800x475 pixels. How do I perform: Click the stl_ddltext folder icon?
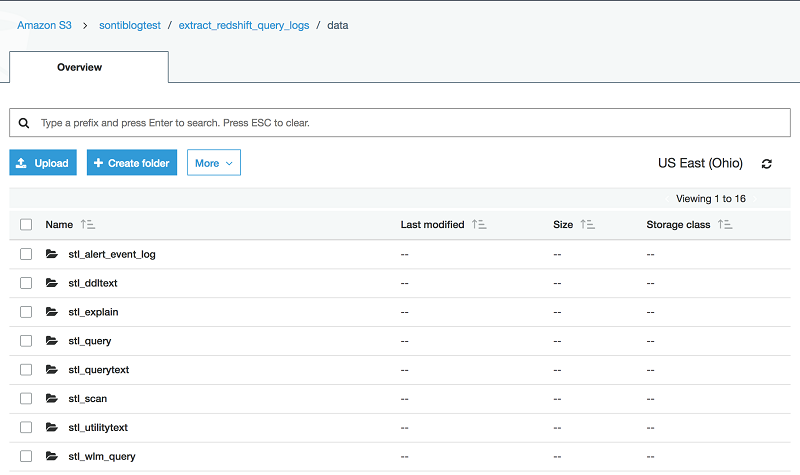[52, 283]
